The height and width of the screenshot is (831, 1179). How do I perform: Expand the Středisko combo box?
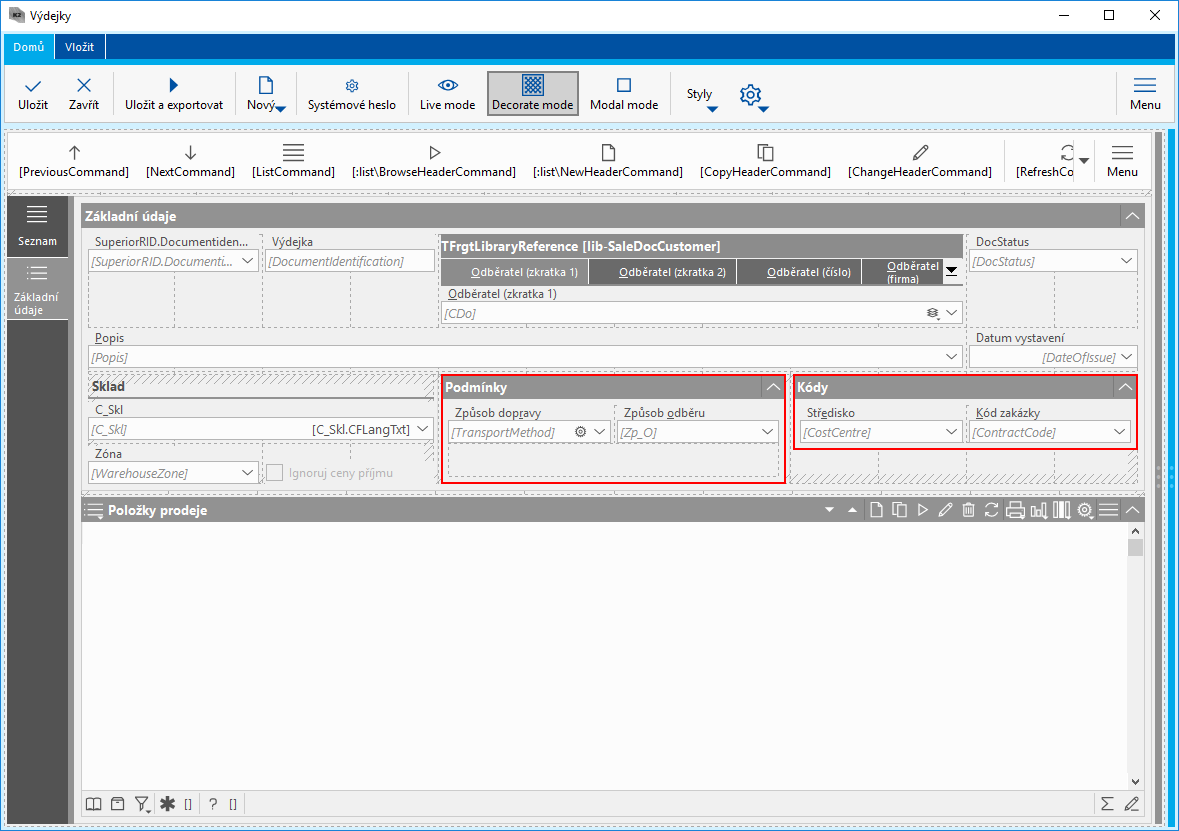[951, 432]
